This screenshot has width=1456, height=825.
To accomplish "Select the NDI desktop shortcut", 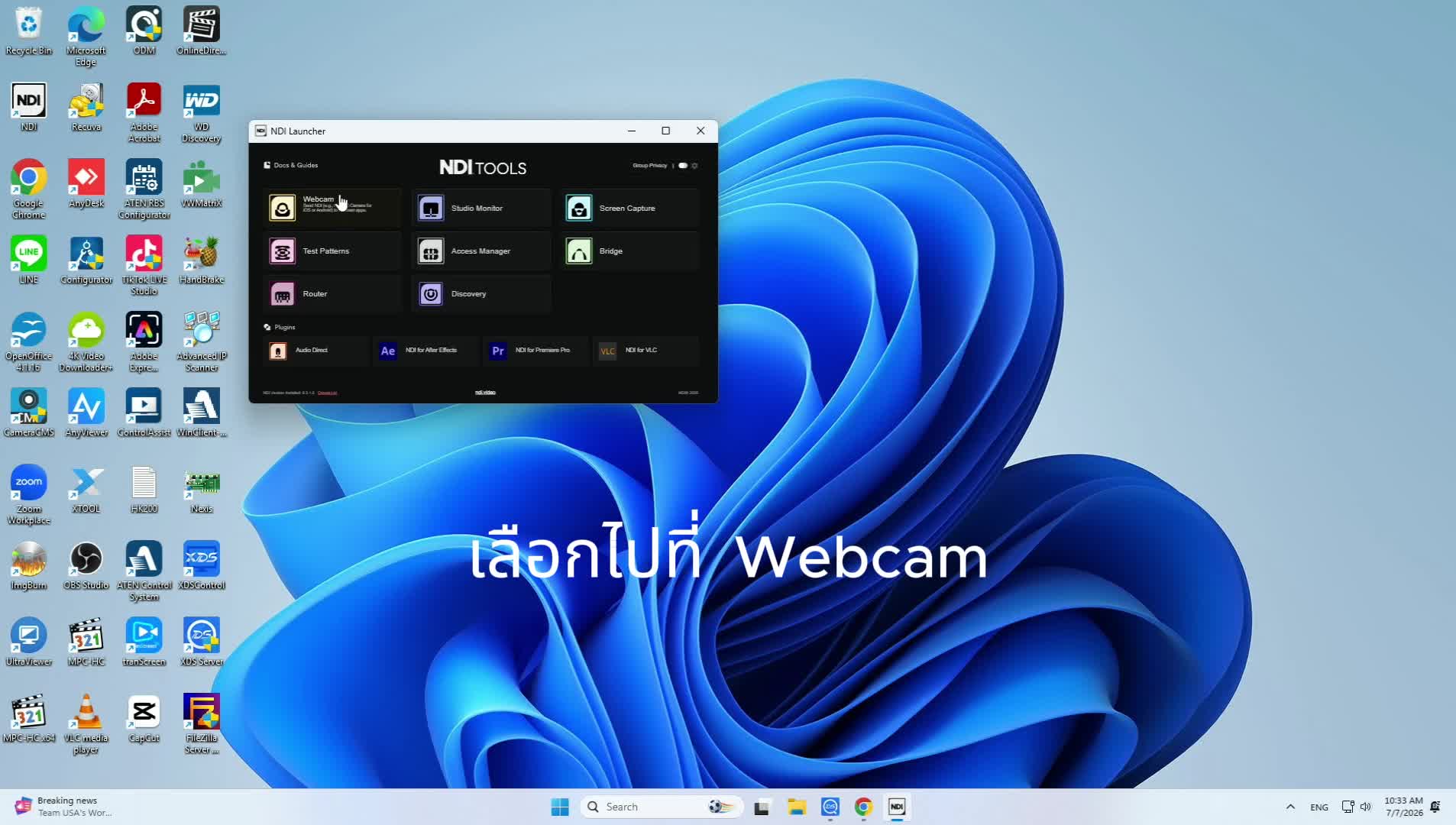I will pos(28,108).
